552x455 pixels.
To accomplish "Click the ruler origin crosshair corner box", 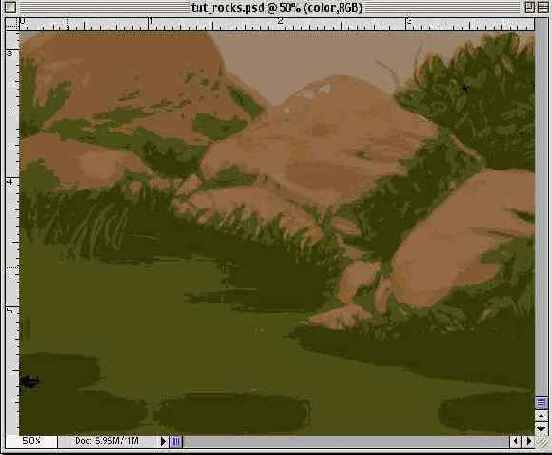I will (12, 24).
